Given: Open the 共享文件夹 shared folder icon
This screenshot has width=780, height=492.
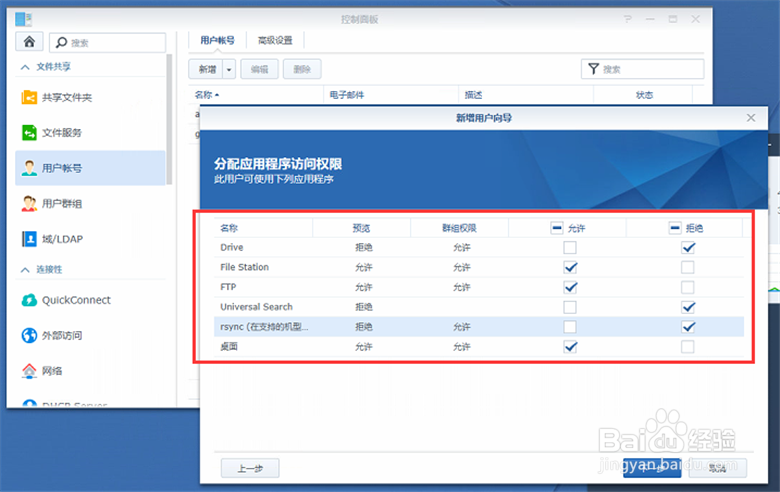Looking at the screenshot, I should coord(29,97).
